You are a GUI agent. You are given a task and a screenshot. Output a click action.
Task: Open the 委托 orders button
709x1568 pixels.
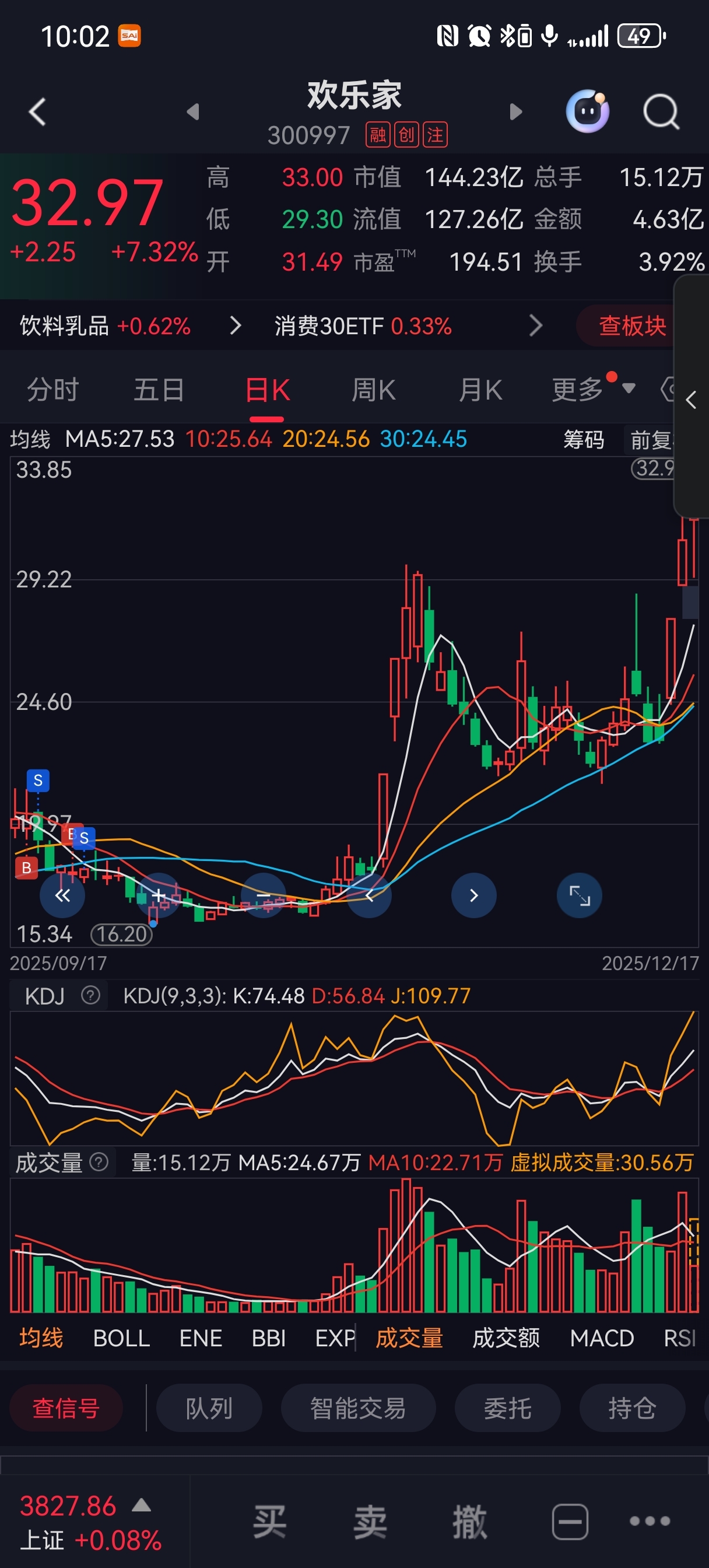508,1408
